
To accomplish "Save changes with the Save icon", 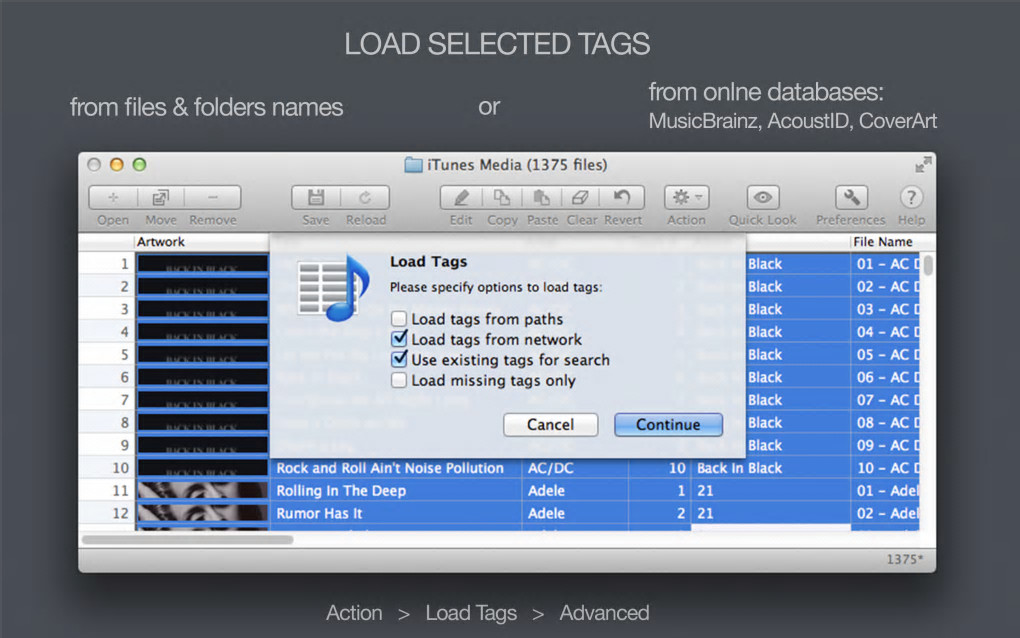I will (x=315, y=197).
